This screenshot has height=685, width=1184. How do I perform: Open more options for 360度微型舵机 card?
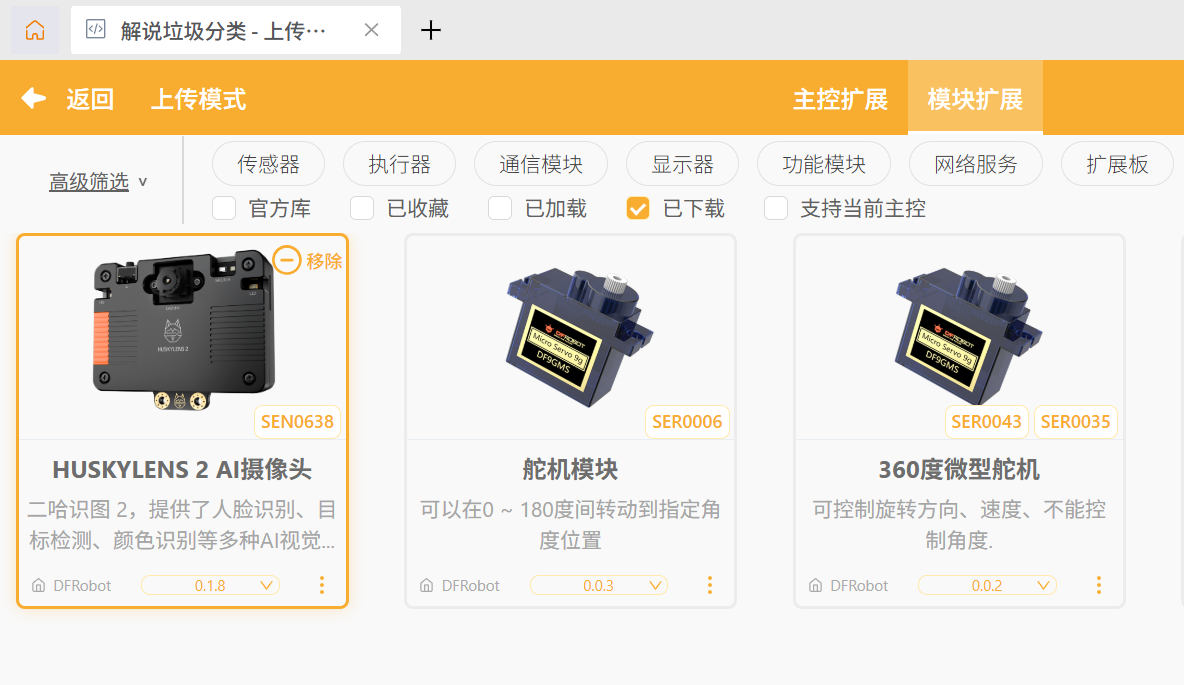[x=1099, y=585]
